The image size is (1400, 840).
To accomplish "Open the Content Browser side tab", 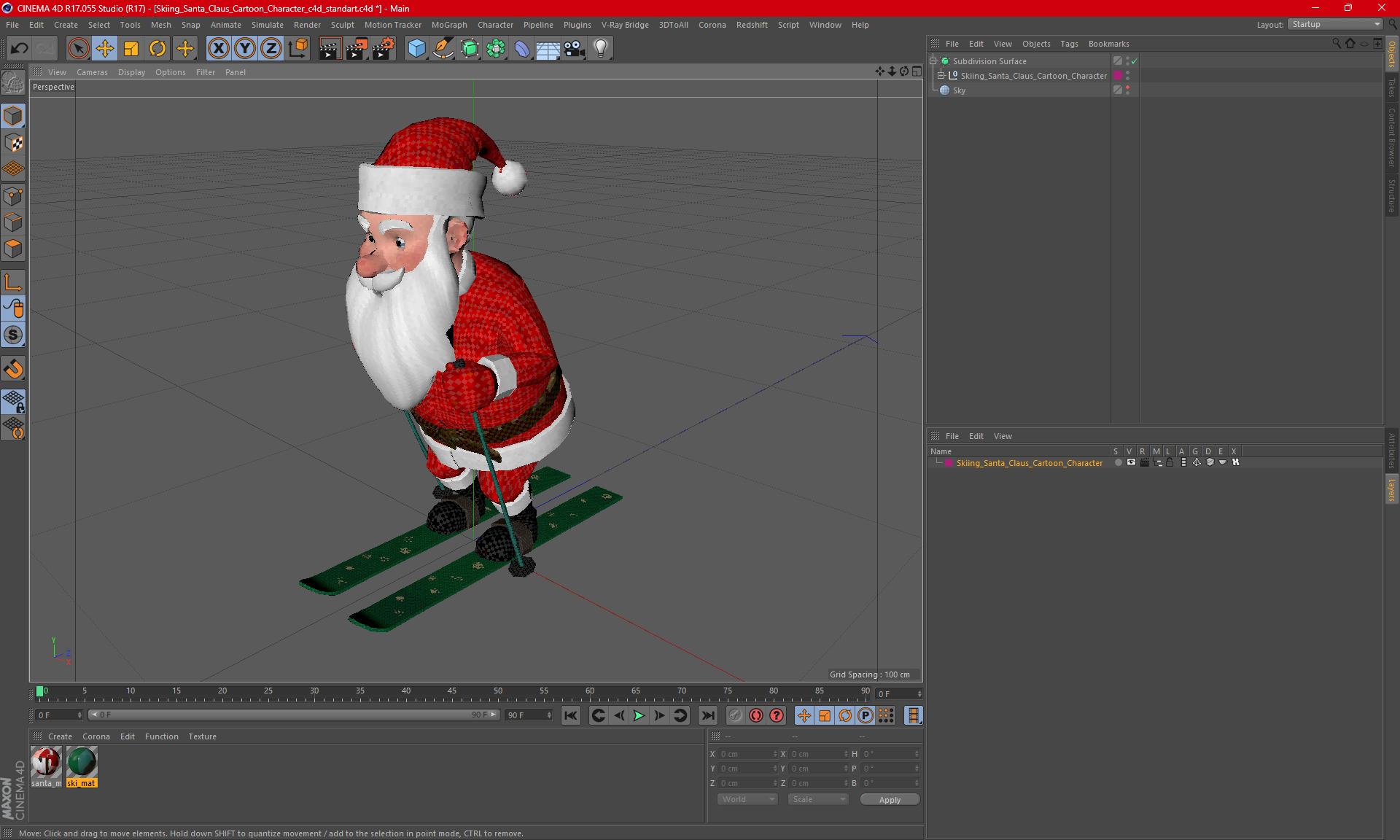I will click(x=1391, y=137).
